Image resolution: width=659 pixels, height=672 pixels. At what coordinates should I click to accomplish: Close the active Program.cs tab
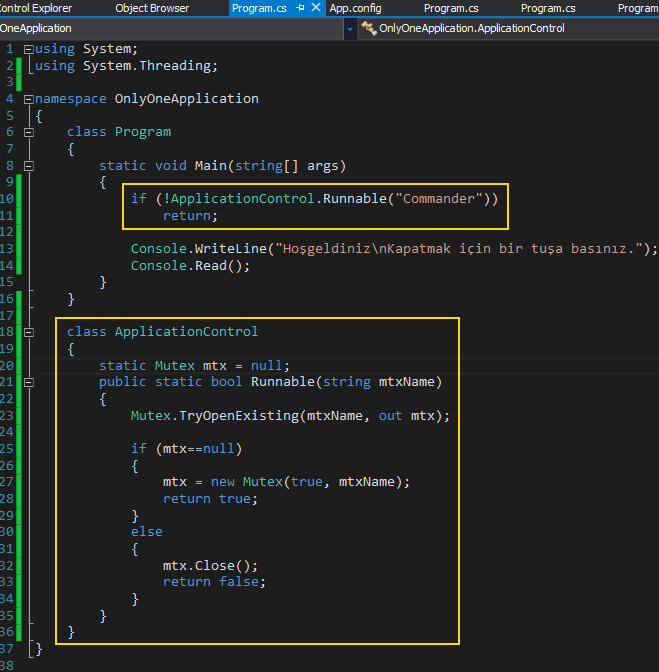(x=316, y=7)
